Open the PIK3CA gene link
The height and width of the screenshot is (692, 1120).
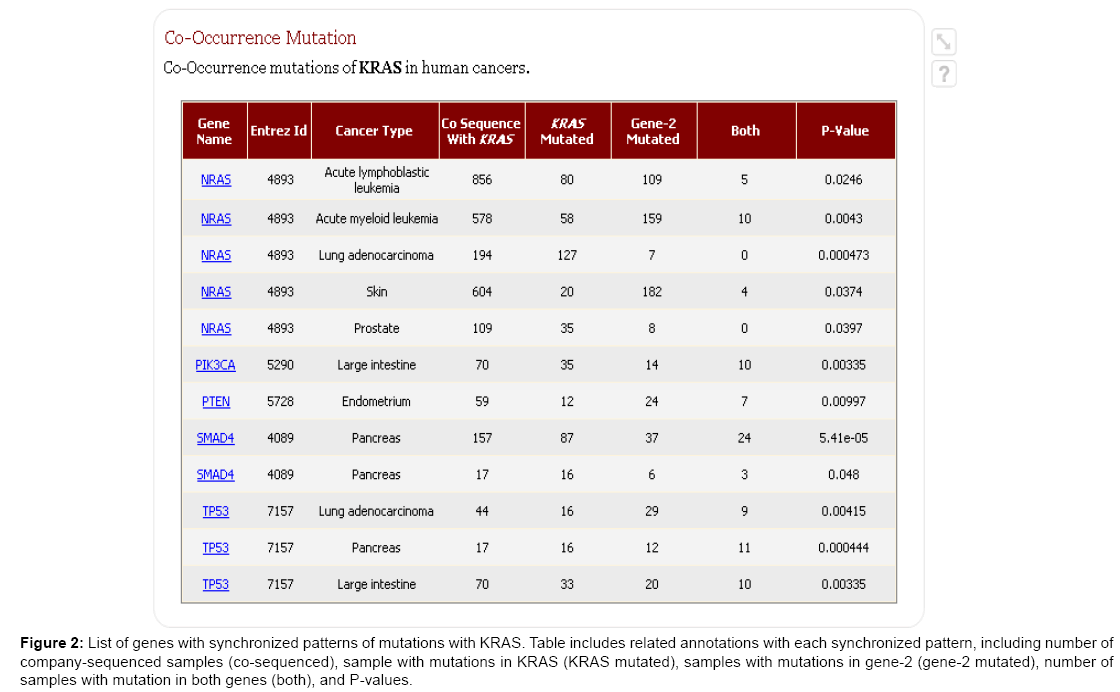pyautogui.click(x=216, y=366)
